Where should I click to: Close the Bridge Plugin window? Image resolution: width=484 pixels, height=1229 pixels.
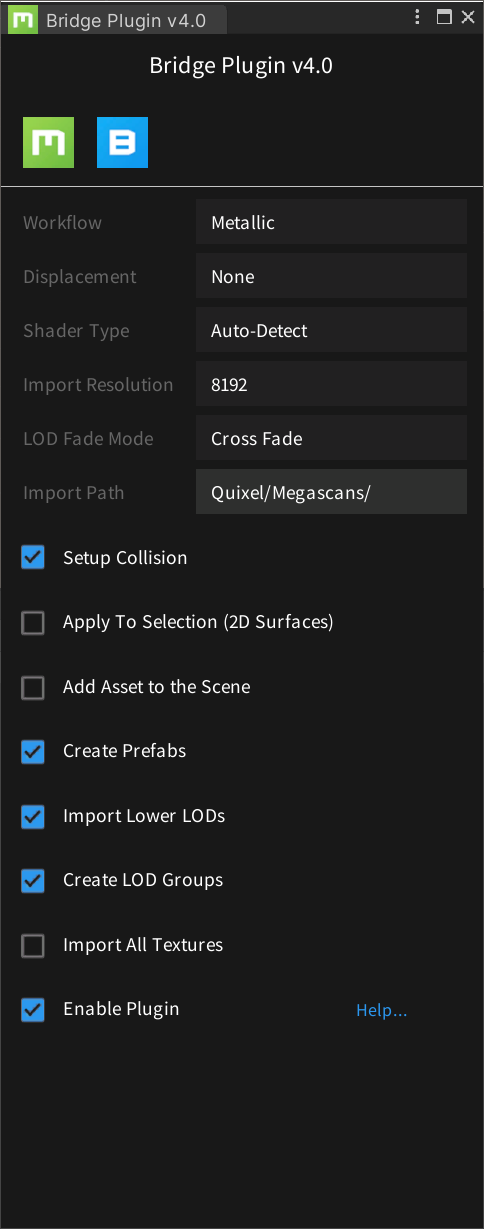click(x=467, y=17)
